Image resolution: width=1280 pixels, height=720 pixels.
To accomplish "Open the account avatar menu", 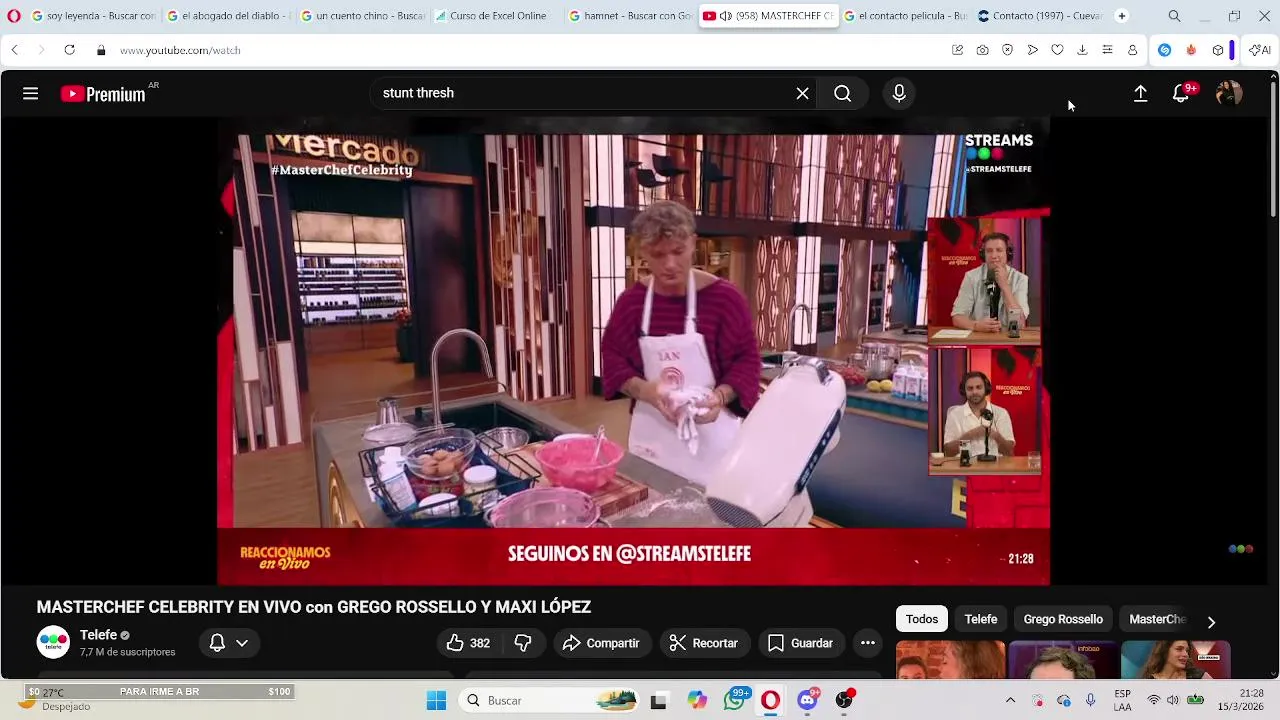I will point(1228,93).
